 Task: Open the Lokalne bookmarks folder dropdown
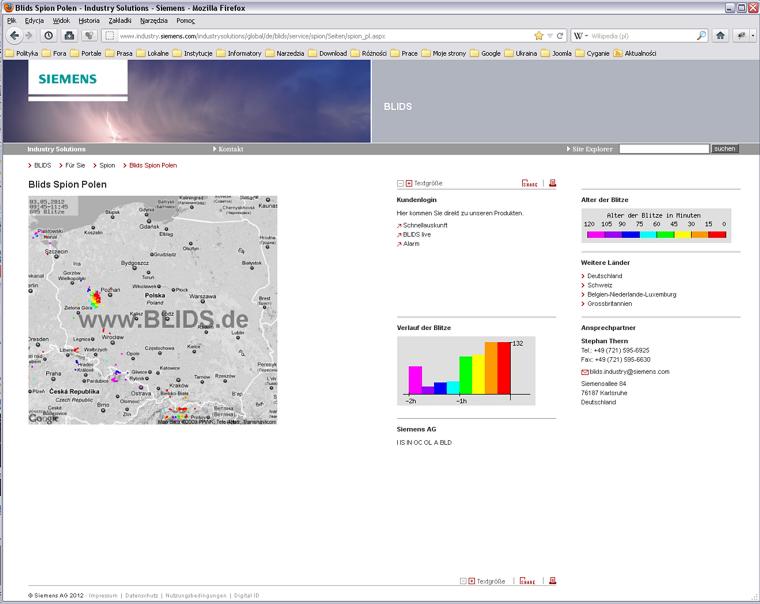pos(153,53)
